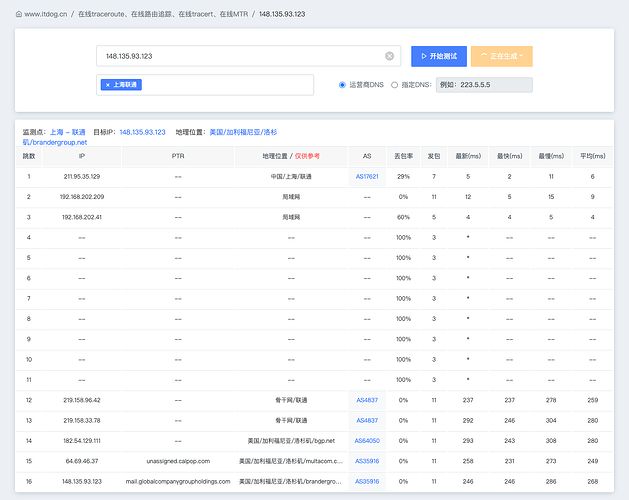This screenshot has height=500, width=629.
Task: Focus the custom DNS input field
Action: click(484, 85)
